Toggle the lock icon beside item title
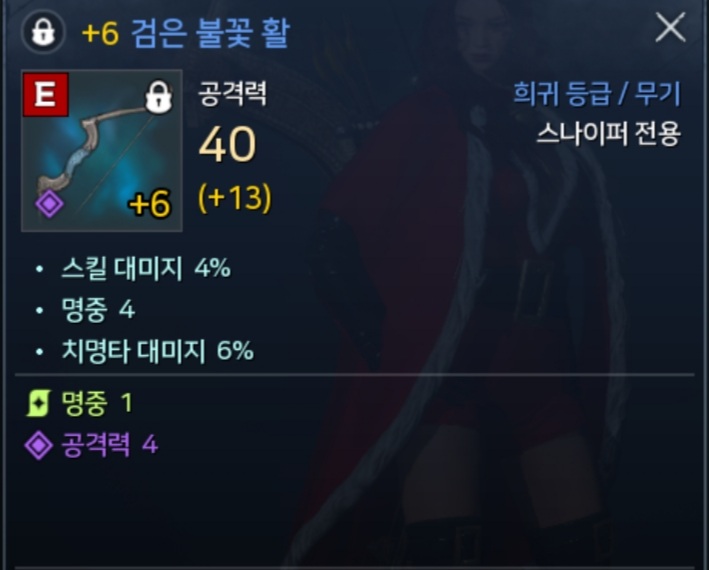Image resolution: width=709 pixels, height=570 pixels. pos(44,32)
